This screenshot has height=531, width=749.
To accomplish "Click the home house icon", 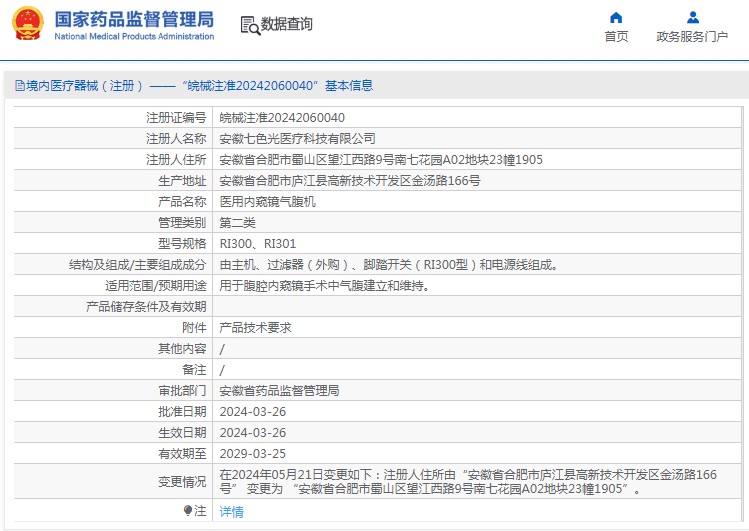I will (x=616, y=18).
